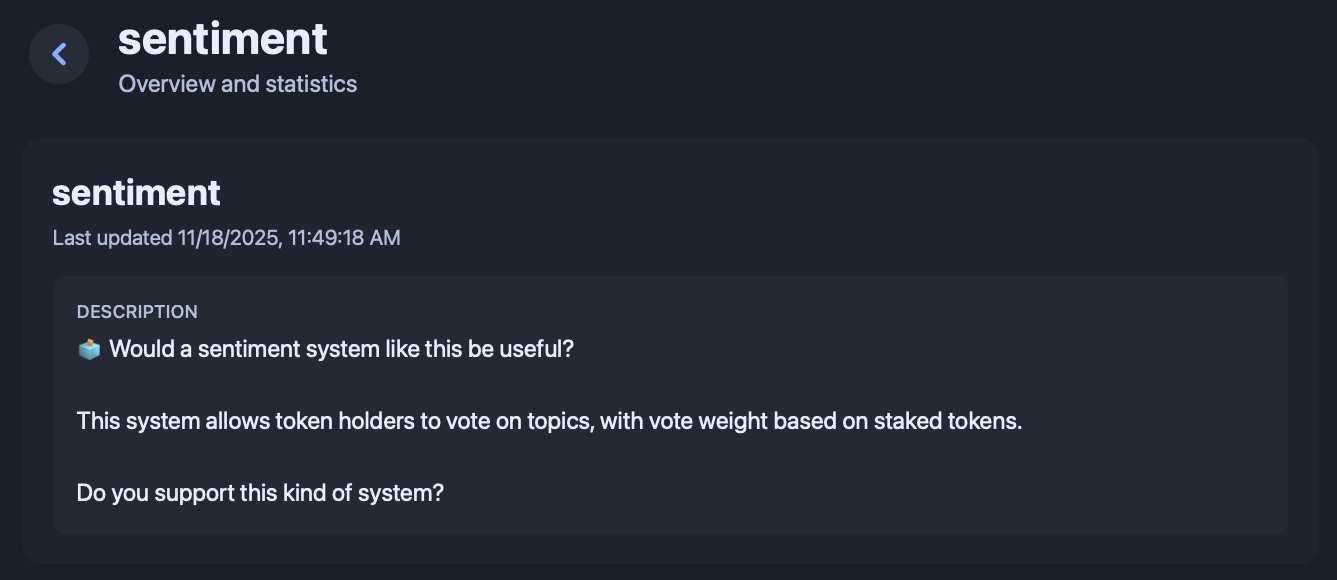This screenshot has height=580, width=1337.
Task: Click the "sentiment" card heading
Action: pyautogui.click(x=136, y=192)
